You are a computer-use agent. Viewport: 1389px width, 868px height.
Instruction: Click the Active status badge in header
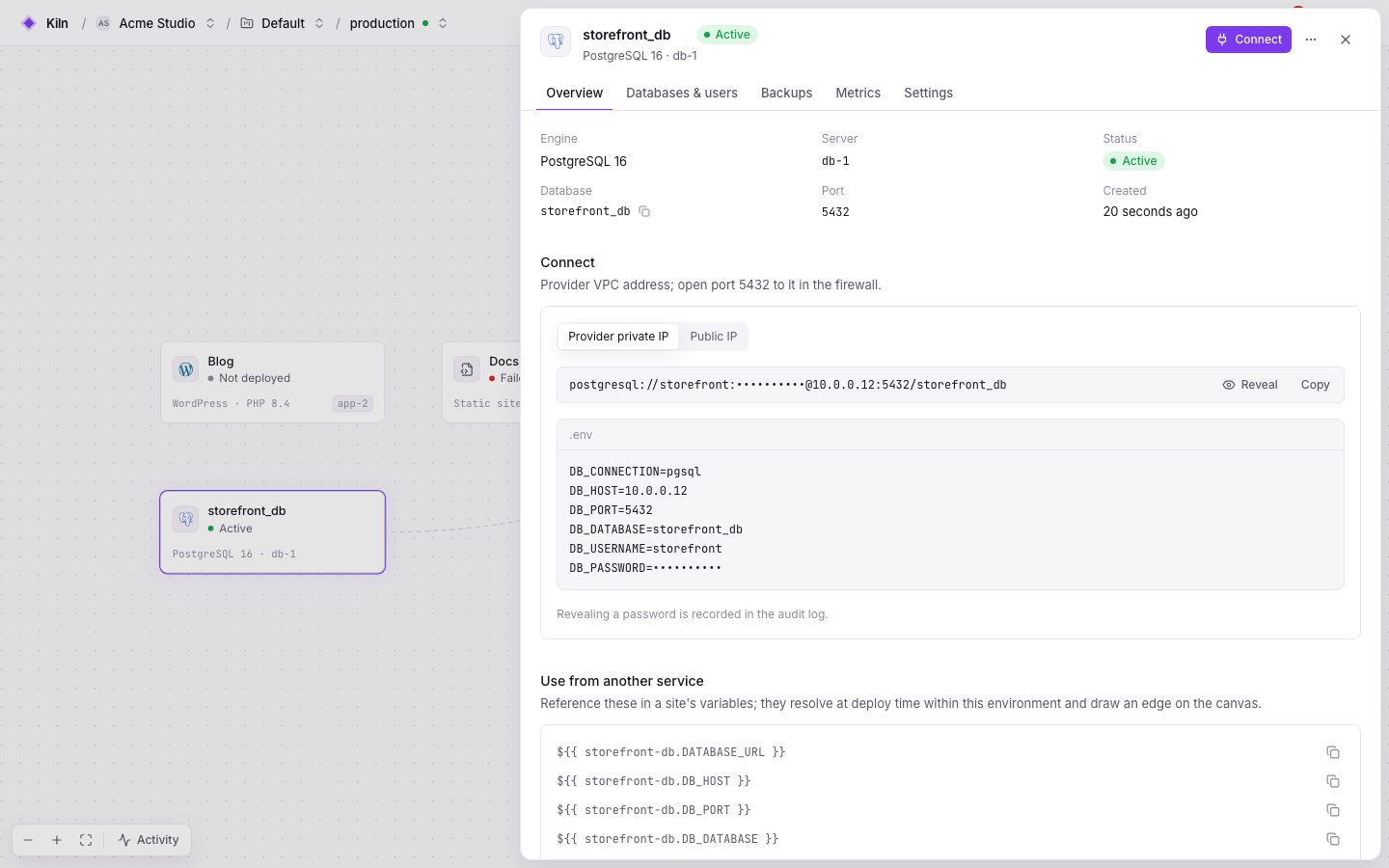[727, 35]
